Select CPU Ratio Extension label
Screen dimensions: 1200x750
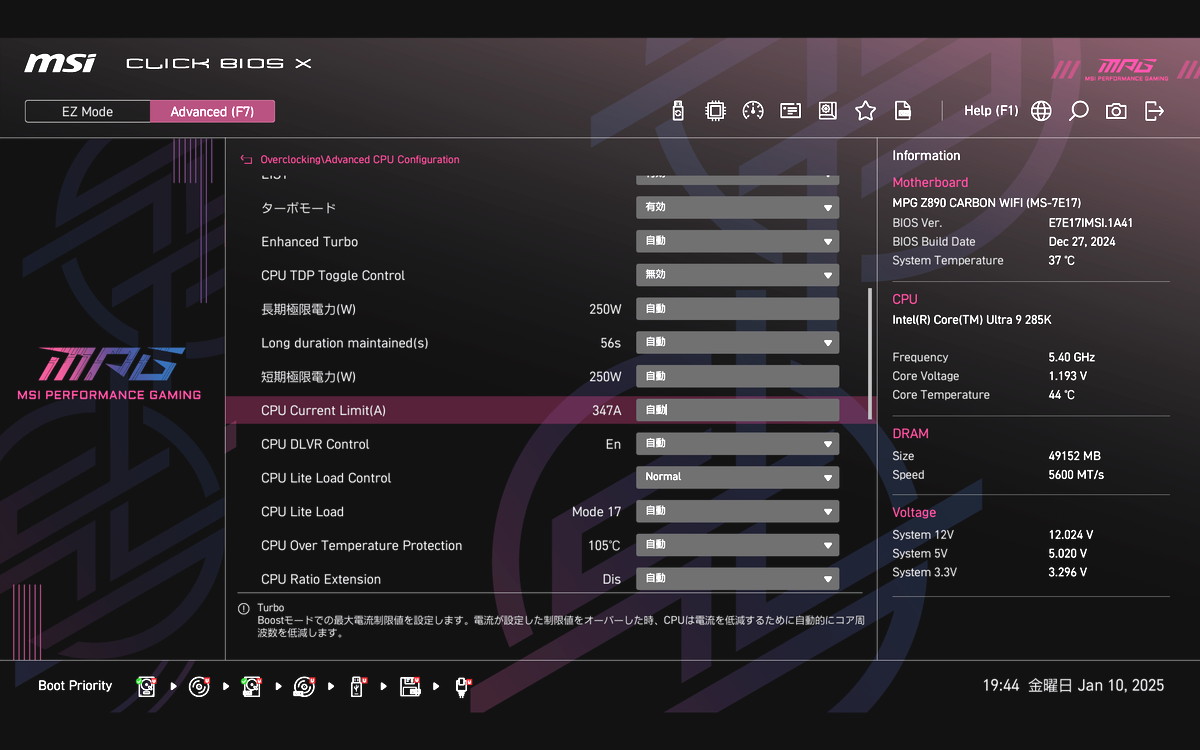pyautogui.click(x=321, y=579)
